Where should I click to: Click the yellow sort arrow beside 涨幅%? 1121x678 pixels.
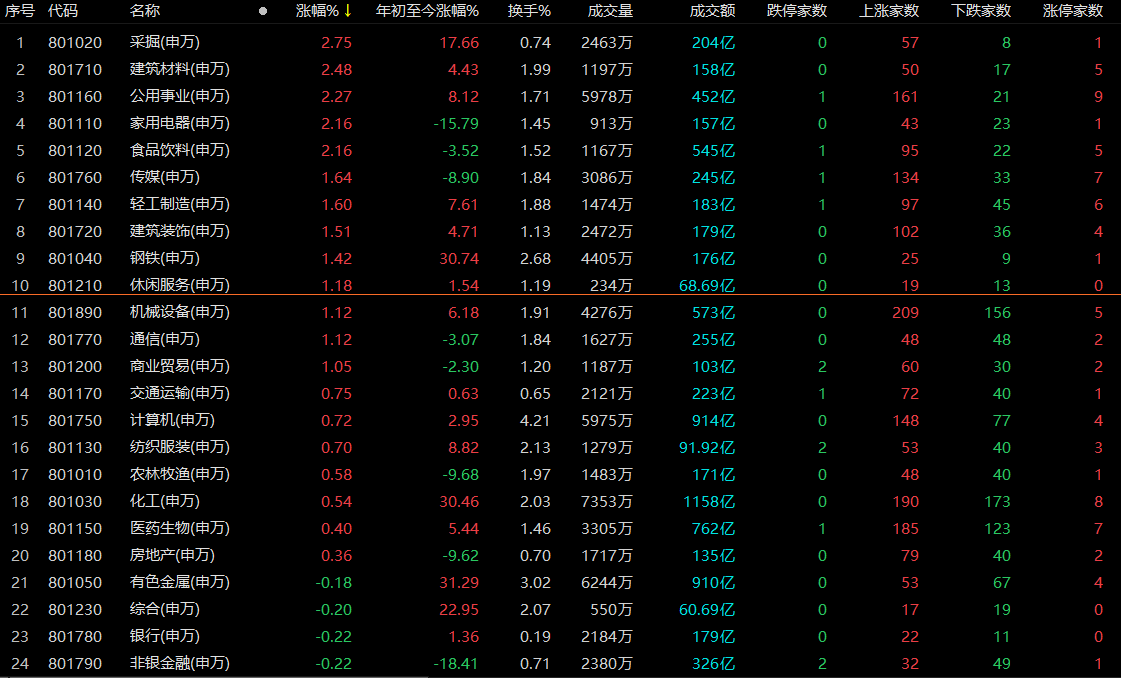348,11
